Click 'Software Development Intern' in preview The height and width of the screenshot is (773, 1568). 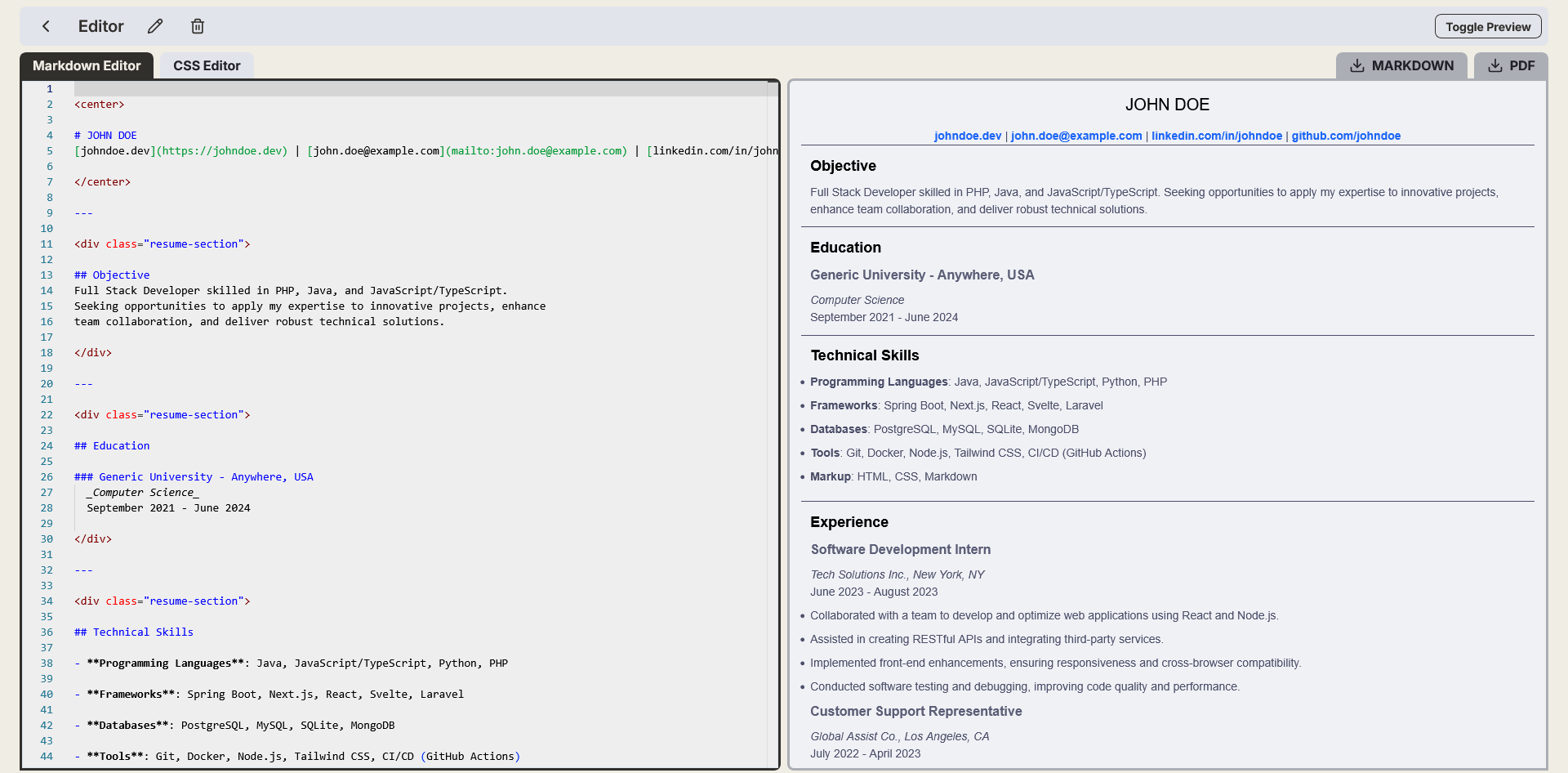click(x=901, y=550)
